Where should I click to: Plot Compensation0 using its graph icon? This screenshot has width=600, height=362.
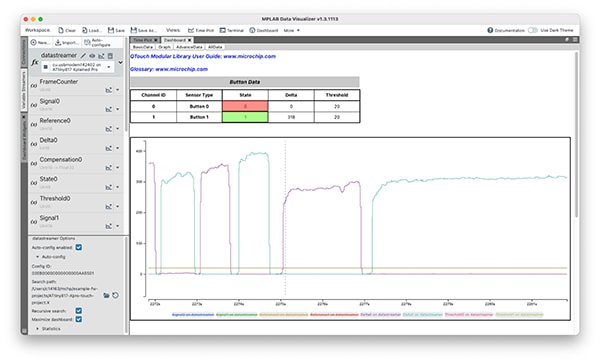(109, 168)
